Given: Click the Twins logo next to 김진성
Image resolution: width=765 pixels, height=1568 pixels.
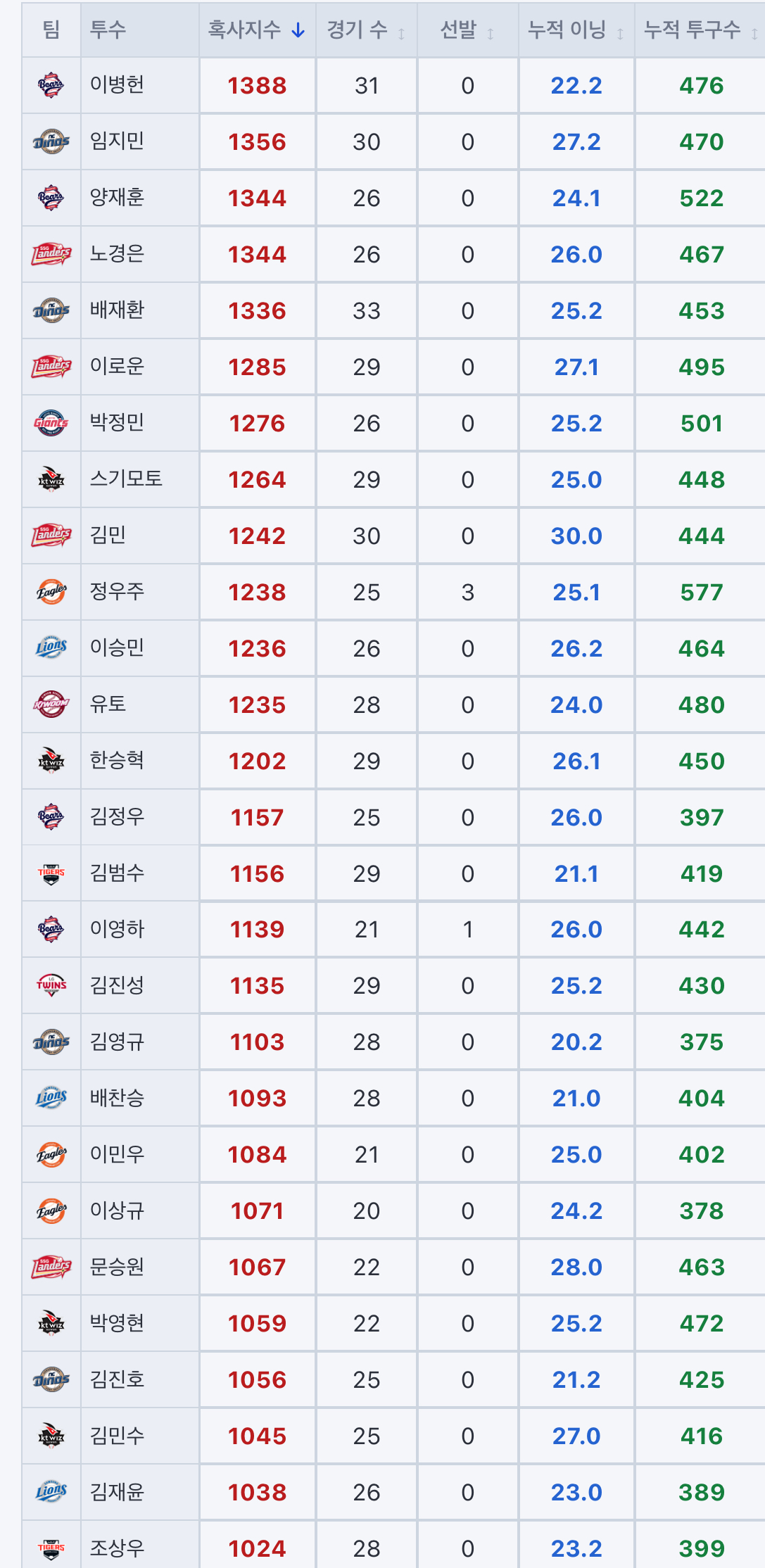Looking at the screenshot, I should click(51, 985).
